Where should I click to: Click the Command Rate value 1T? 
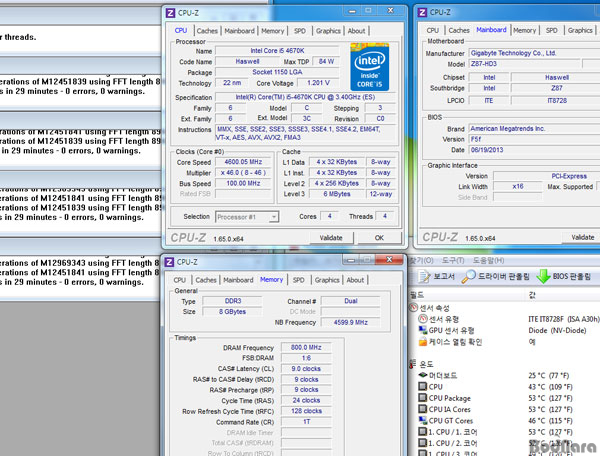click(306, 422)
